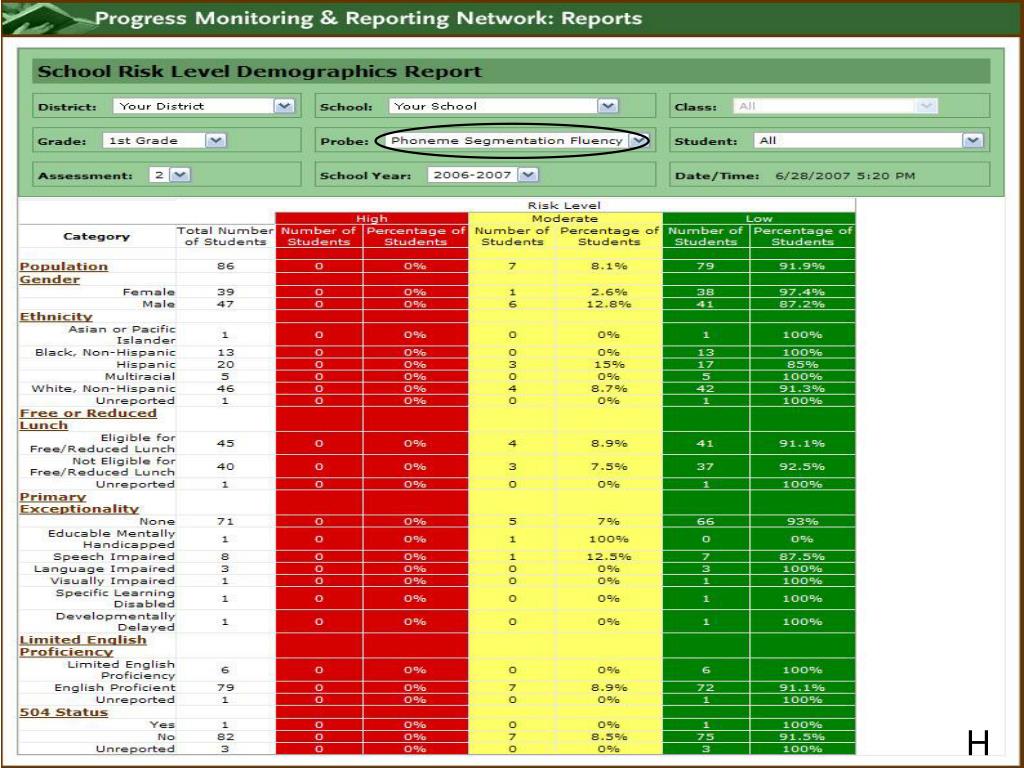Click the Hispanic low percentage 85%
The width and height of the screenshot is (1024, 768).
(x=802, y=364)
